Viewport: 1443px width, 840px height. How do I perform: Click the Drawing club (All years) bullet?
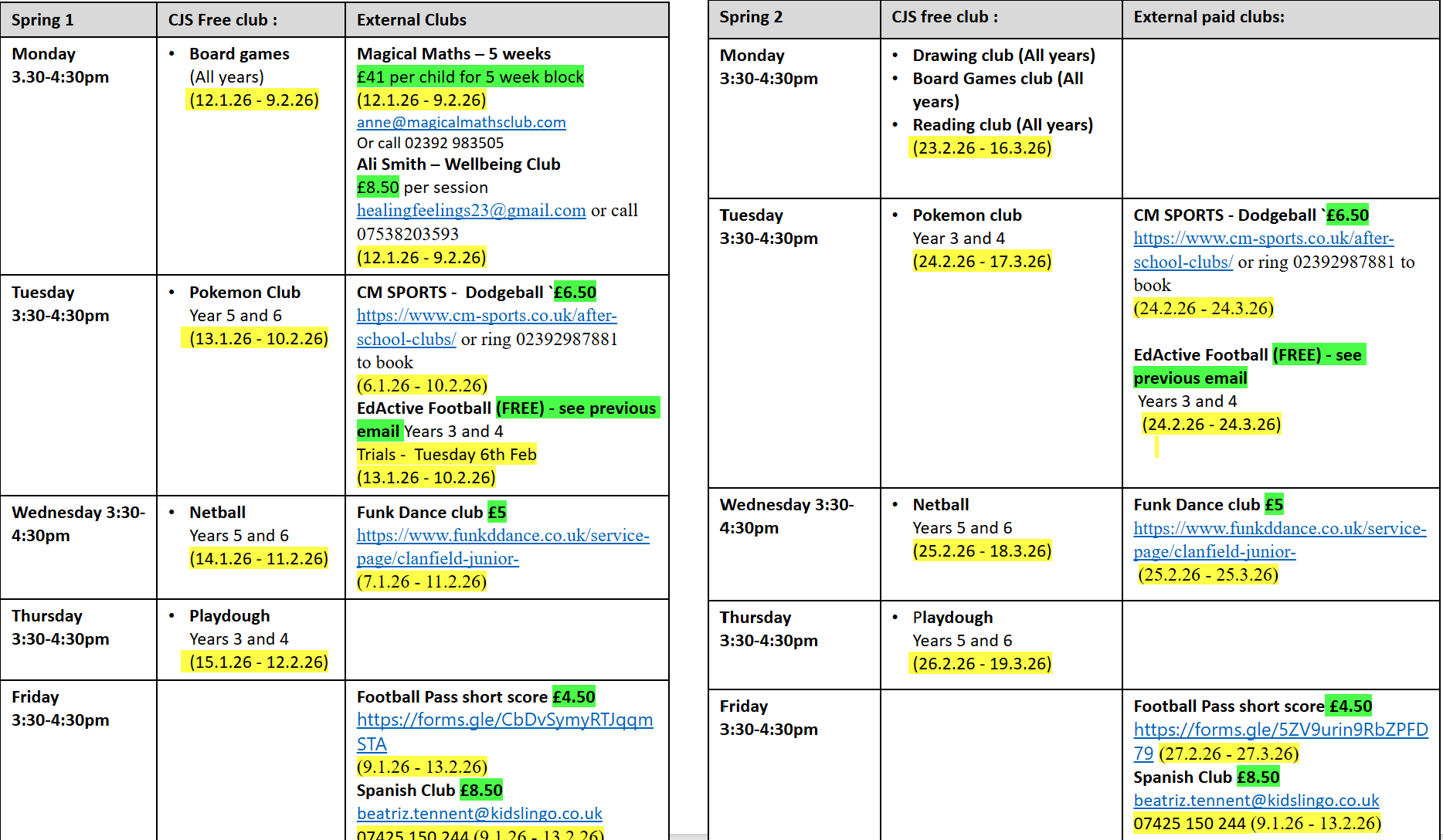pyautogui.click(x=1003, y=56)
